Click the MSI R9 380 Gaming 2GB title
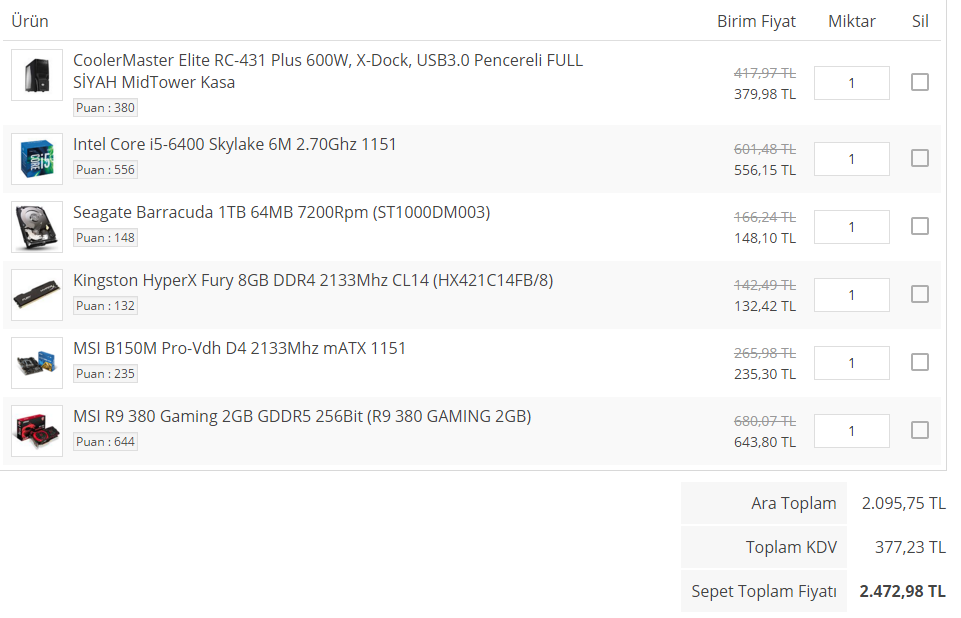The width and height of the screenshot is (961, 618). pos(302,416)
